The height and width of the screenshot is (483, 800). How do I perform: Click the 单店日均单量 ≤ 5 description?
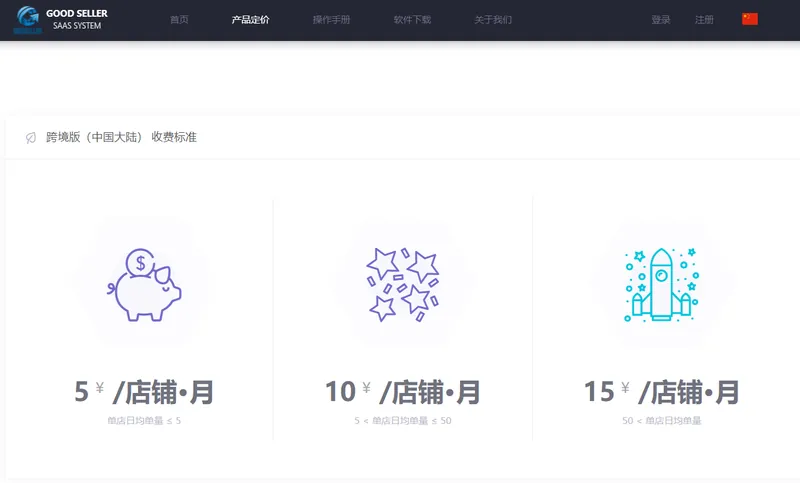pyautogui.click(x=144, y=421)
